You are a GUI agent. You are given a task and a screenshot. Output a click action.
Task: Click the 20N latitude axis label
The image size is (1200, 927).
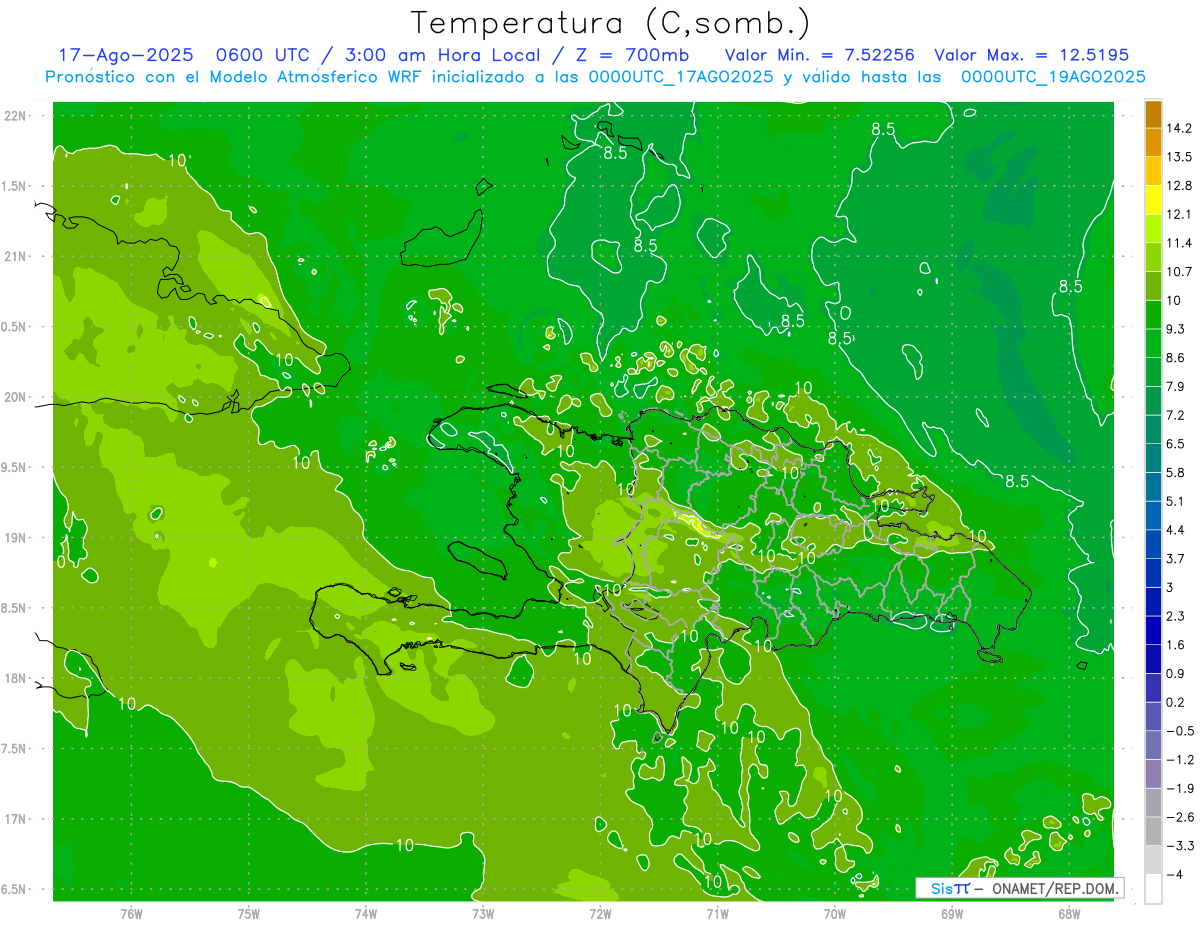[15, 397]
